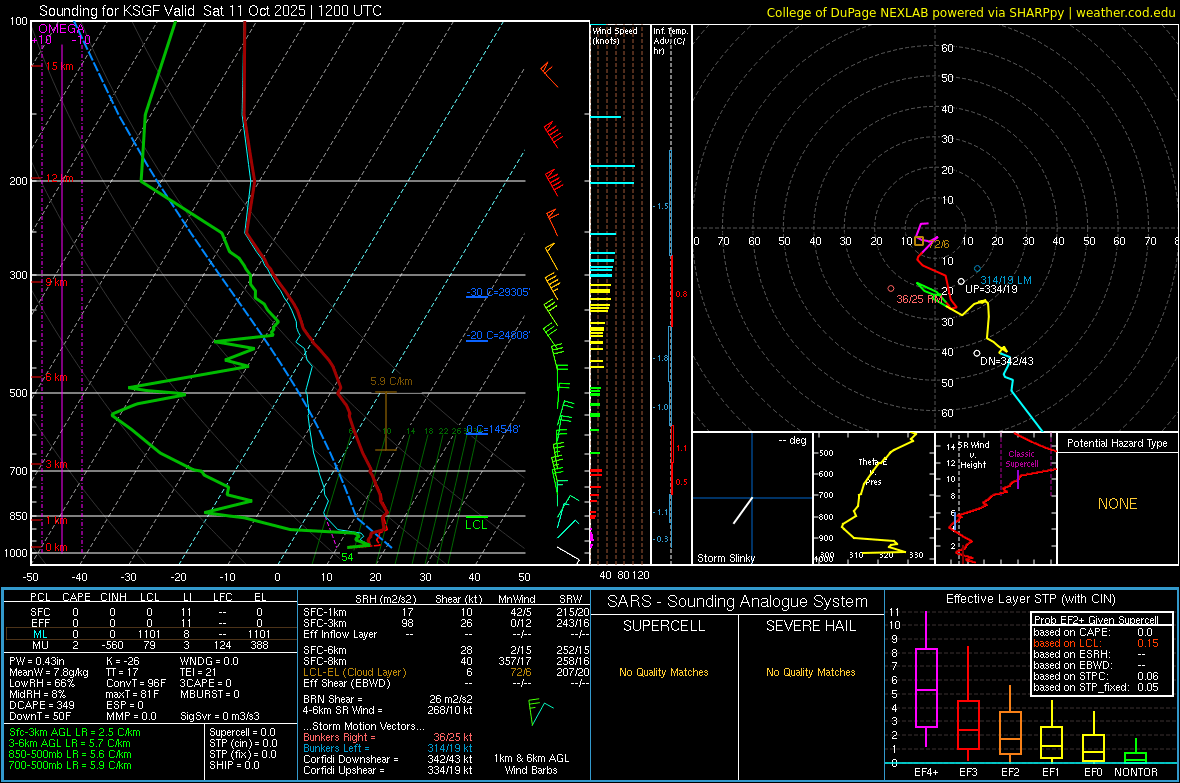Click the green 1km & 6km wind barb glyph
1180x783 pixels.
click(540, 711)
